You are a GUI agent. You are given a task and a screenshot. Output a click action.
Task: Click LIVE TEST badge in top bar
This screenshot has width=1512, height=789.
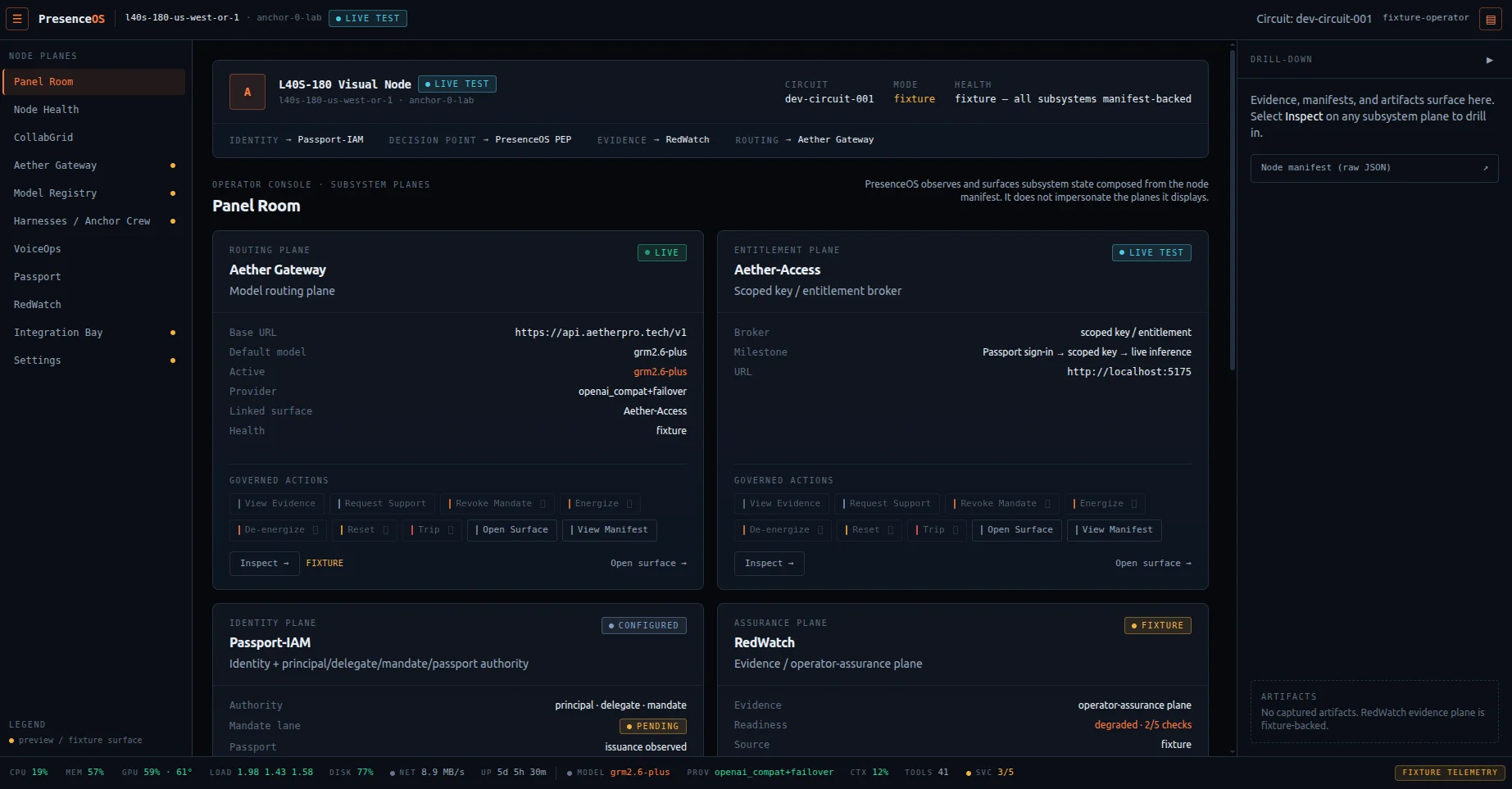(368, 18)
